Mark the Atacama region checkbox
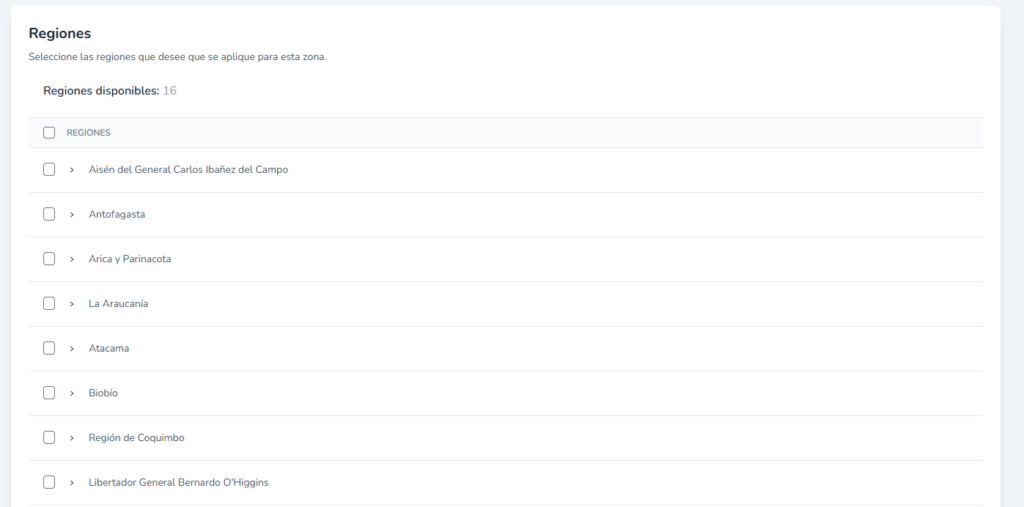The image size is (1024, 507). point(49,348)
